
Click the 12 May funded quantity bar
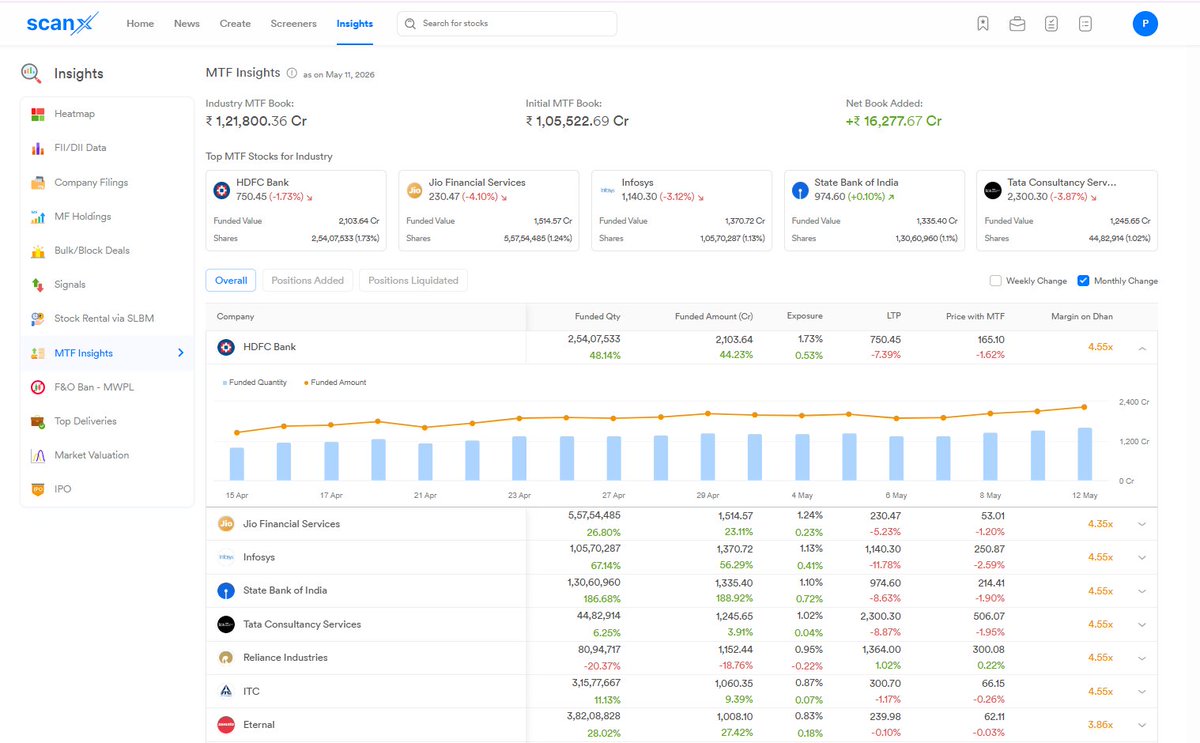pos(1084,454)
